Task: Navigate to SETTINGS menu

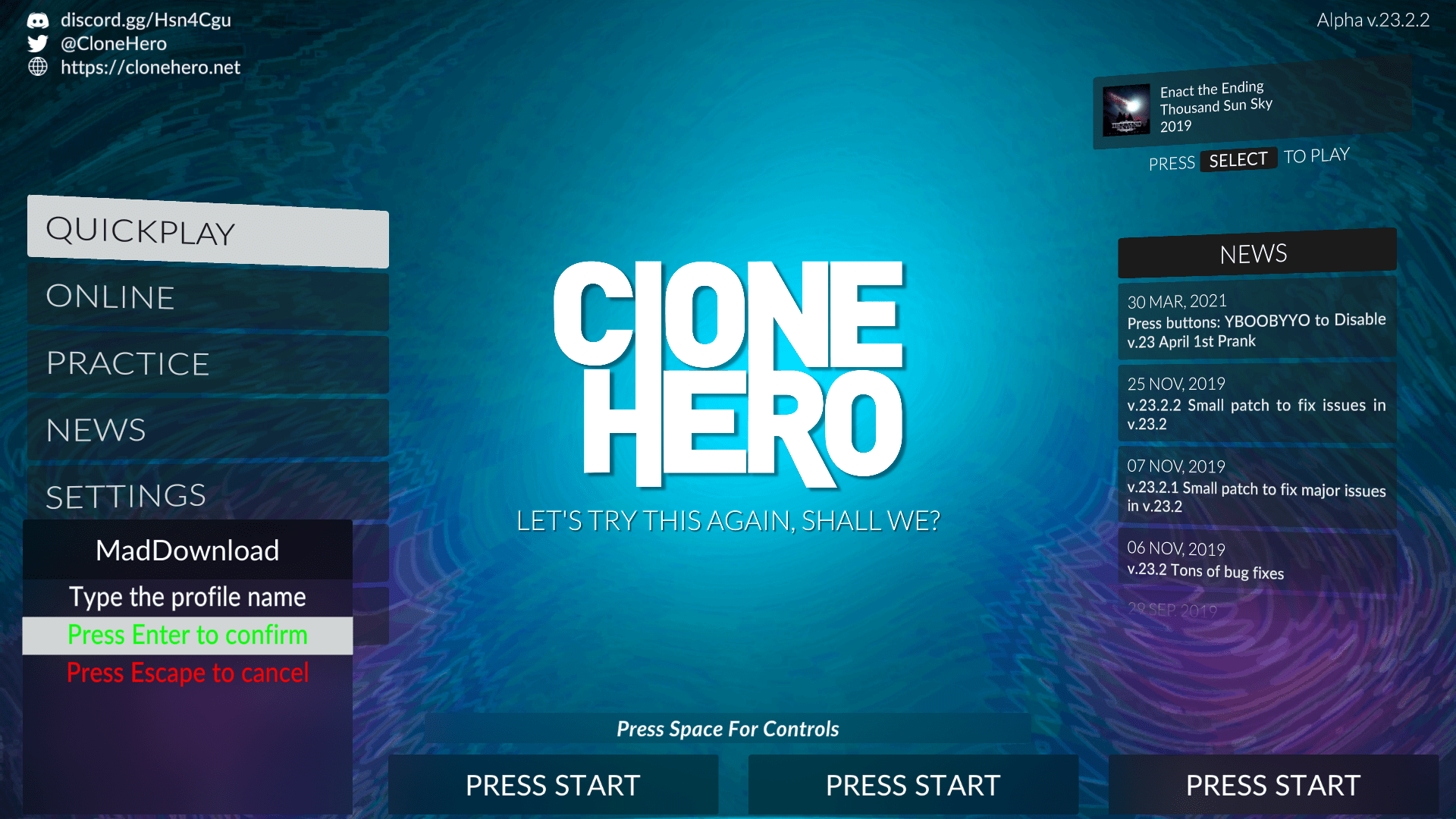Action: (x=124, y=494)
